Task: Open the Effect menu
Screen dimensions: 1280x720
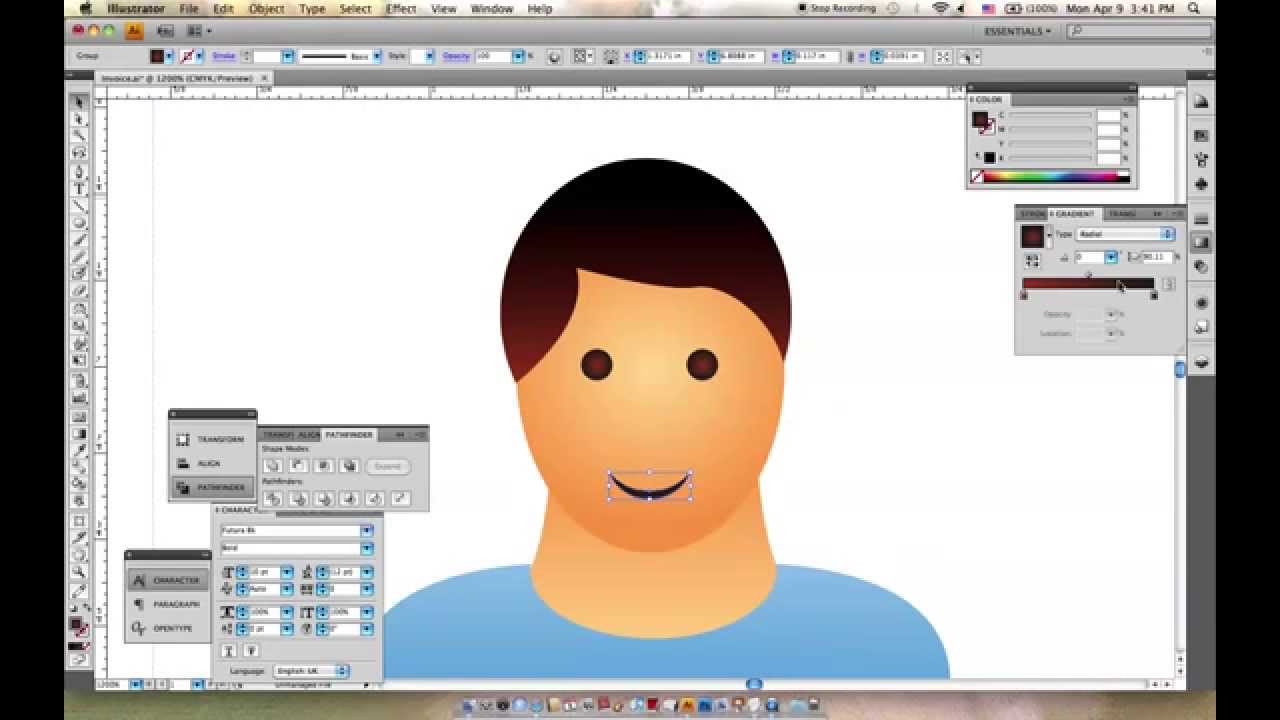Action: [401, 9]
